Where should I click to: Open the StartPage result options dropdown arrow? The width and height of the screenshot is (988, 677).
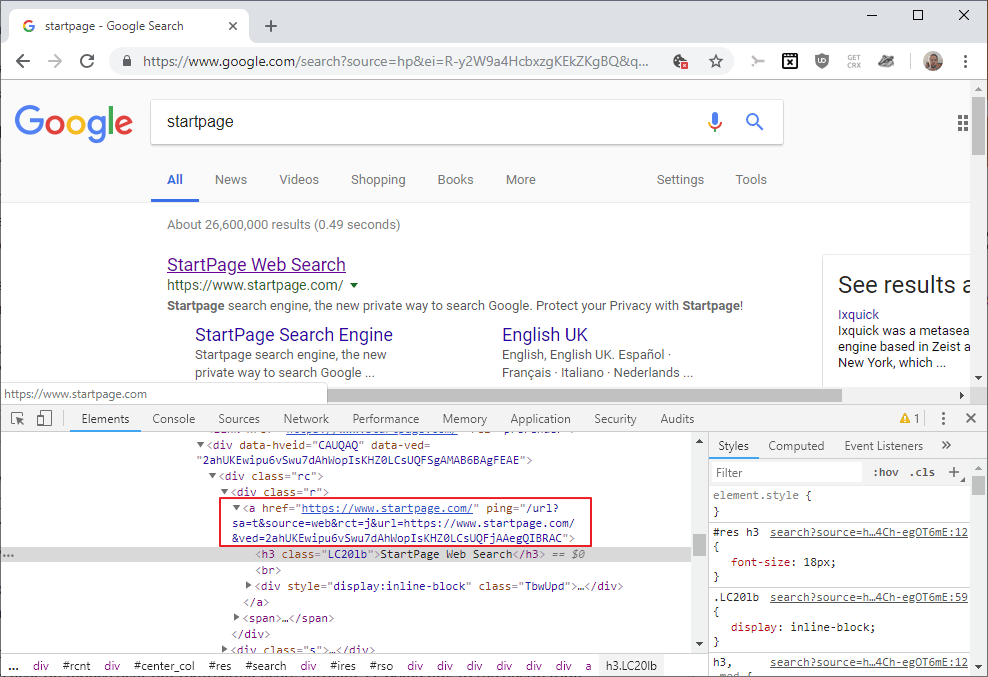354,286
